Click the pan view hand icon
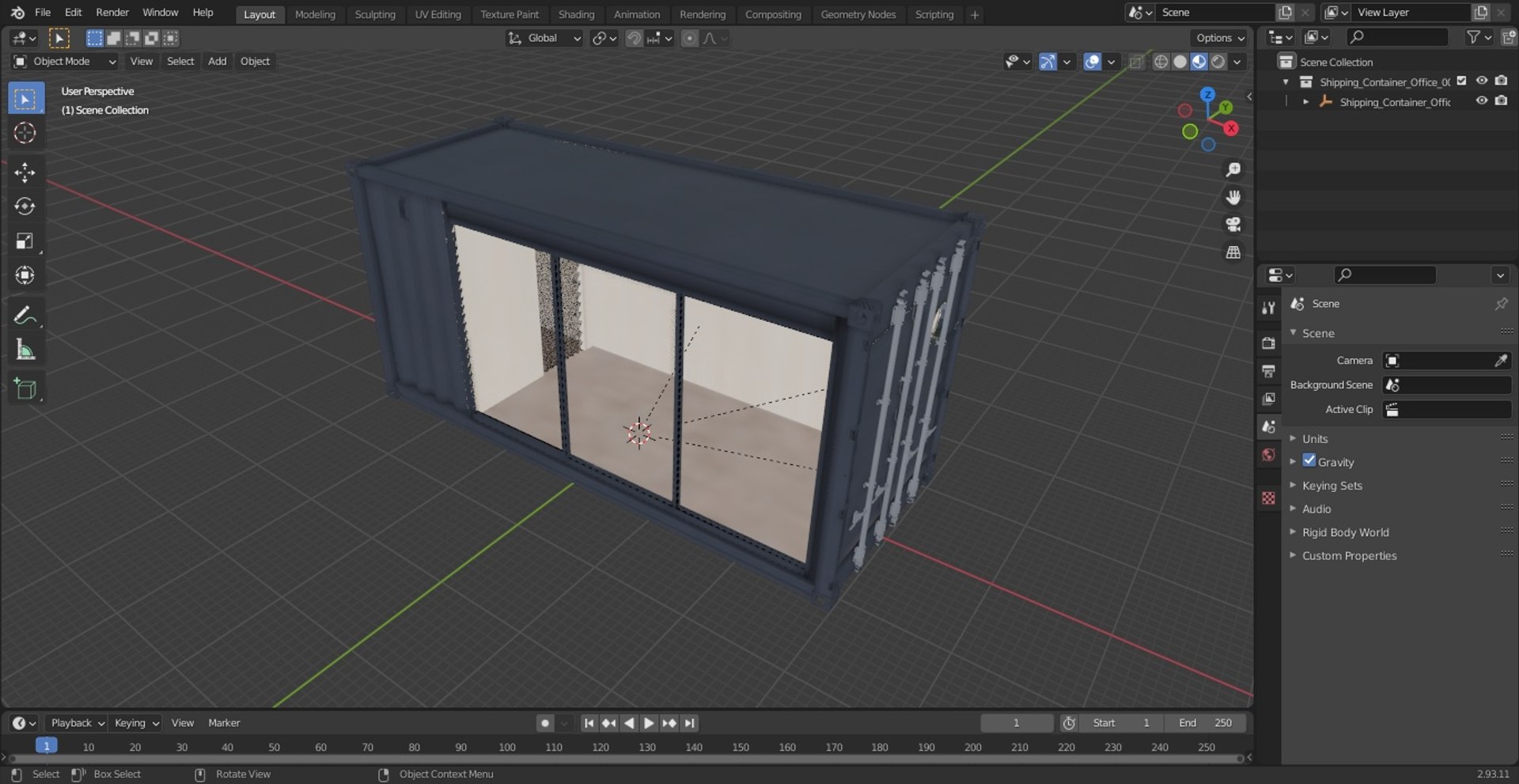 pyautogui.click(x=1233, y=197)
